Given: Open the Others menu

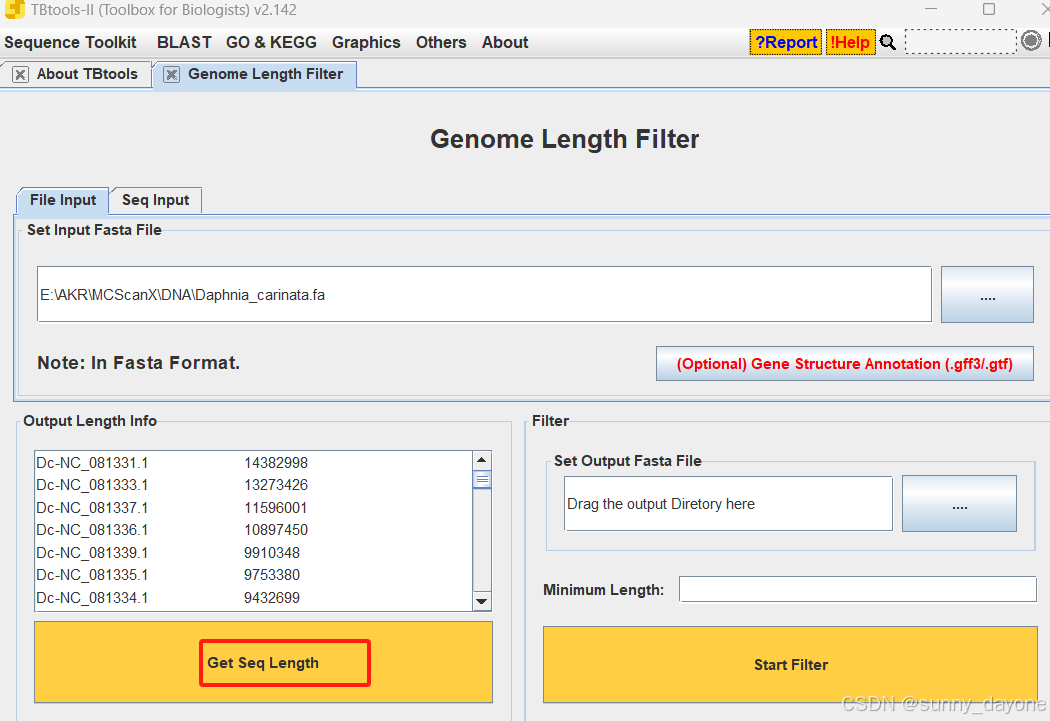Looking at the screenshot, I should [441, 42].
